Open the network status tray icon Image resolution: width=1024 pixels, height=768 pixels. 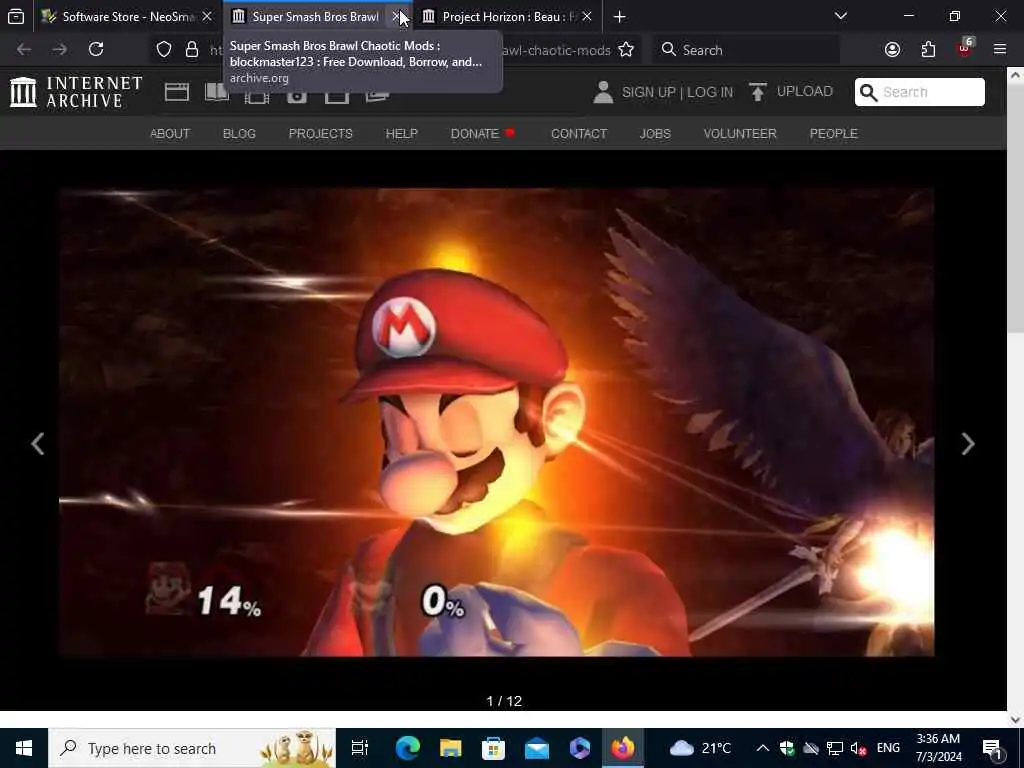[835, 748]
